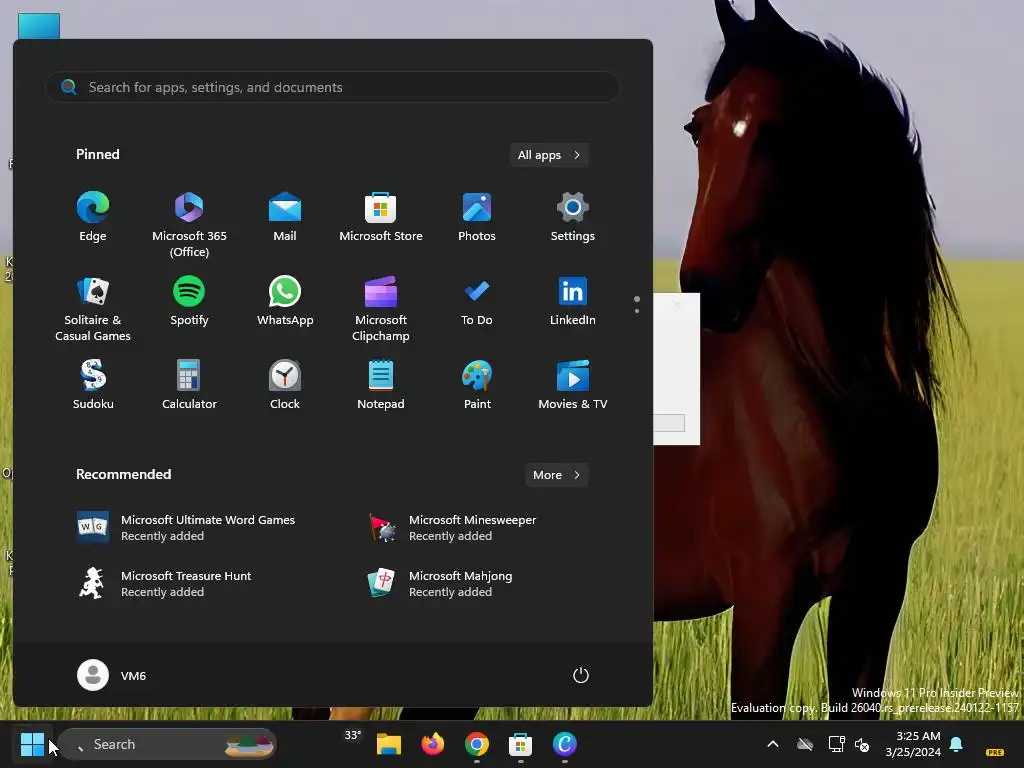
Task: Open the blue C app on the taskbar
Action: tap(565, 744)
